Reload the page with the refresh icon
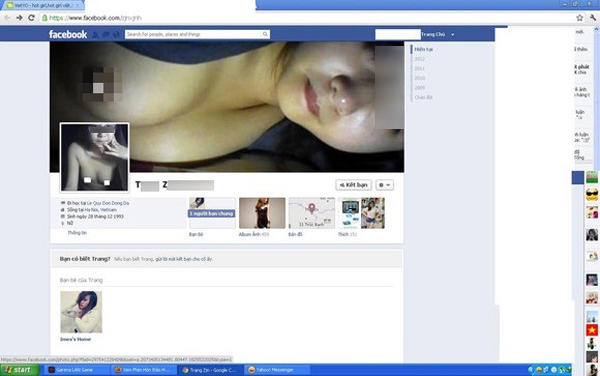Image resolution: width=600 pixels, height=376 pixels. pos(31,18)
